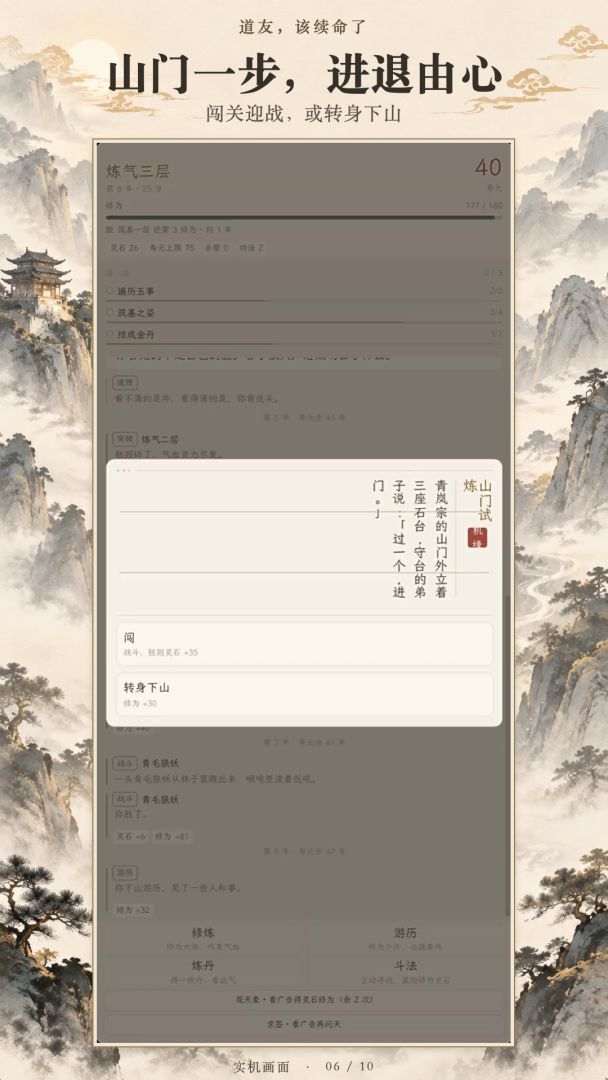Click the 战斗、胜则灵石 +35 hint
The height and width of the screenshot is (1080, 608).
click(161, 652)
